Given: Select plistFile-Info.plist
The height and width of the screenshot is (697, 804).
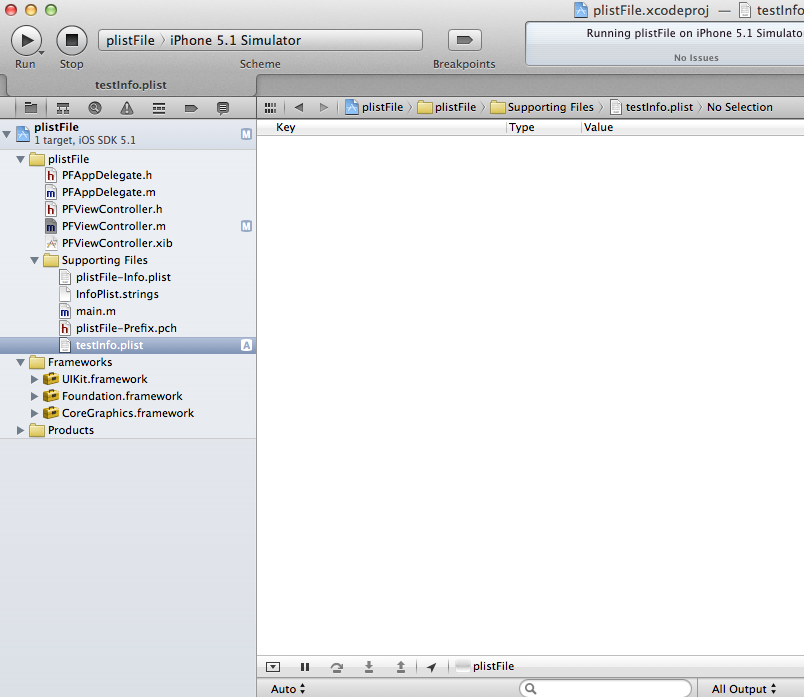Looking at the screenshot, I should pos(124,277).
